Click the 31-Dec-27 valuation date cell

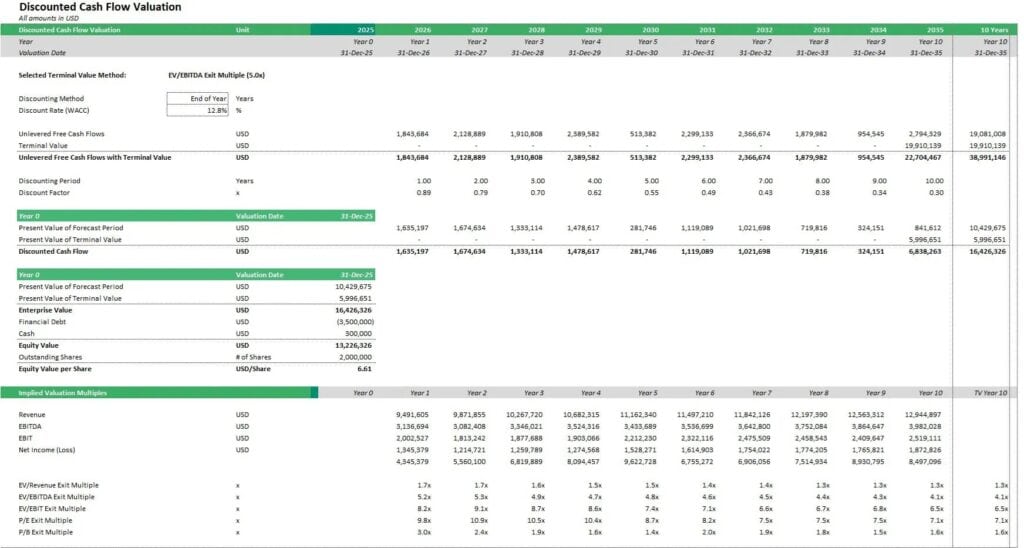[x=470, y=53]
